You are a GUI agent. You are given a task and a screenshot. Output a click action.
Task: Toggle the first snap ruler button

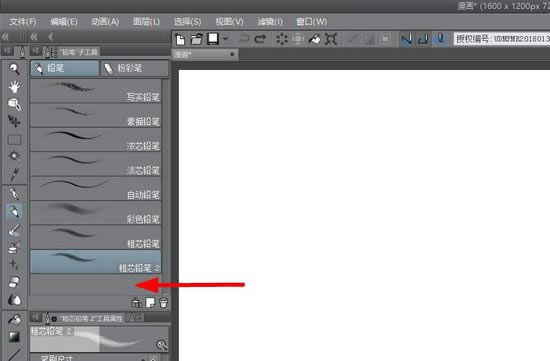(x=406, y=39)
